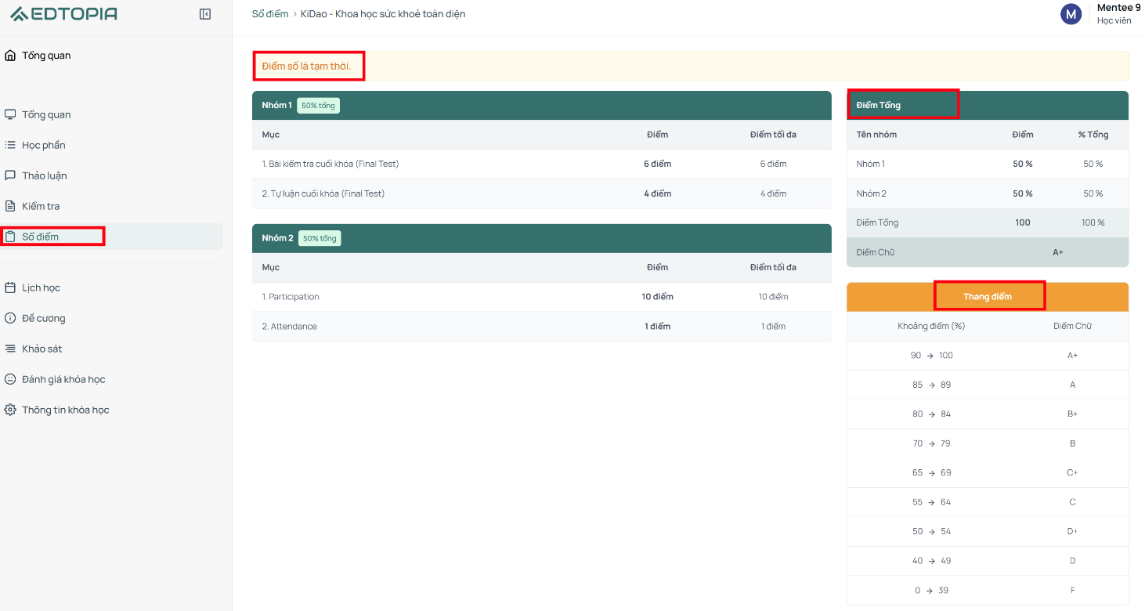This screenshot has height=611, width=1145.
Task: Click the Nhóm 2 group header
Action: [542, 238]
